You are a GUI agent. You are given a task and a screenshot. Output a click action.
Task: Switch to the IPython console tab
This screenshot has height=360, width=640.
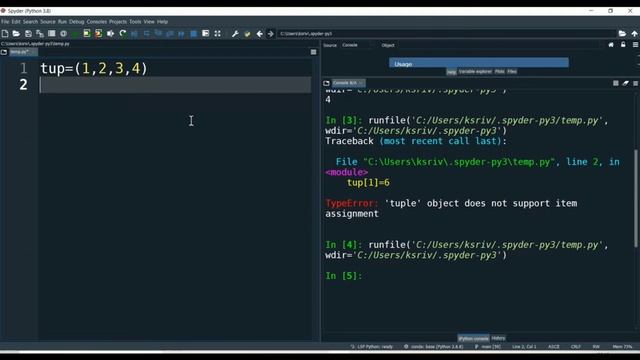point(473,338)
